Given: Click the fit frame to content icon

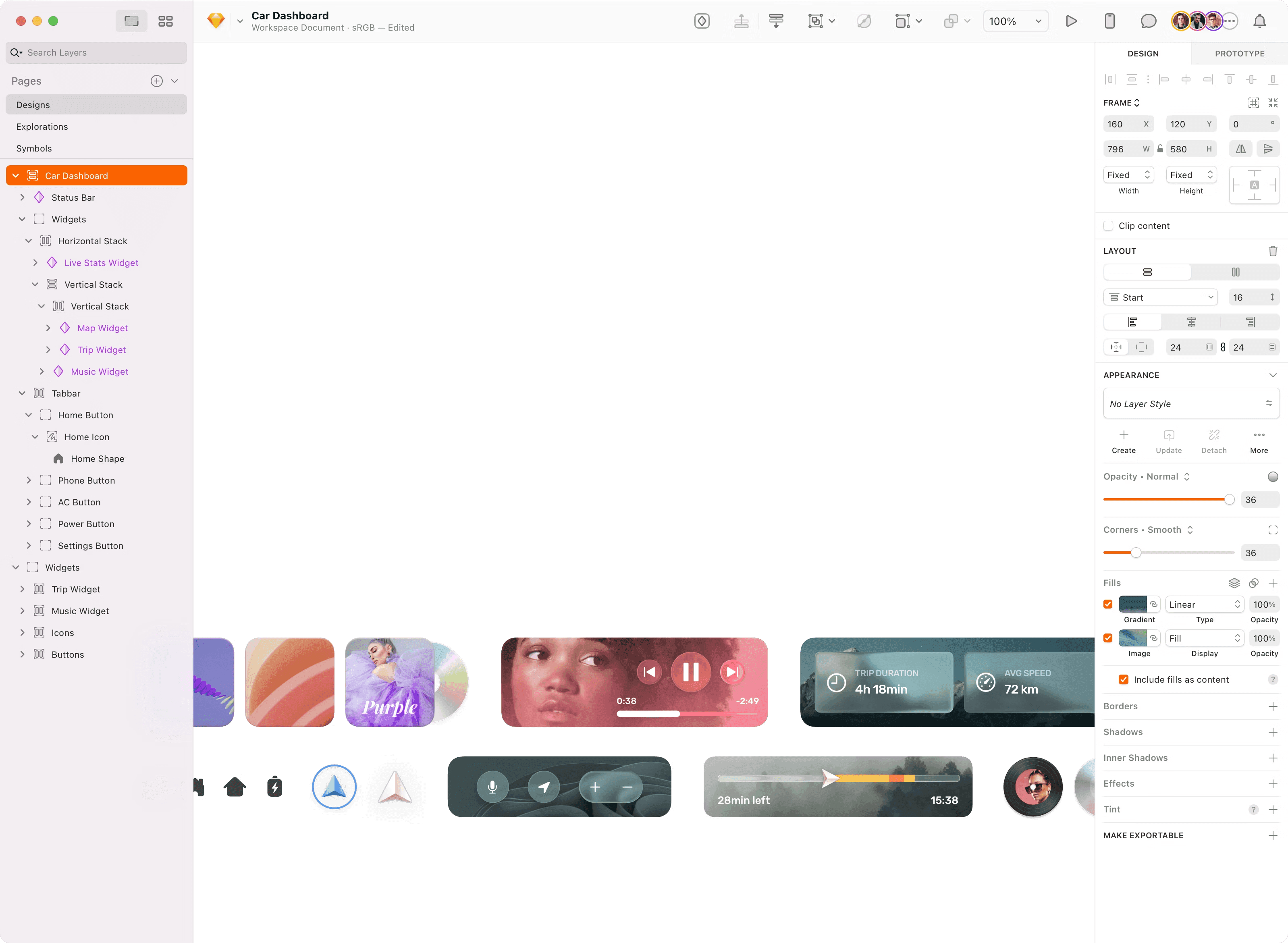Looking at the screenshot, I should [1253, 103].
